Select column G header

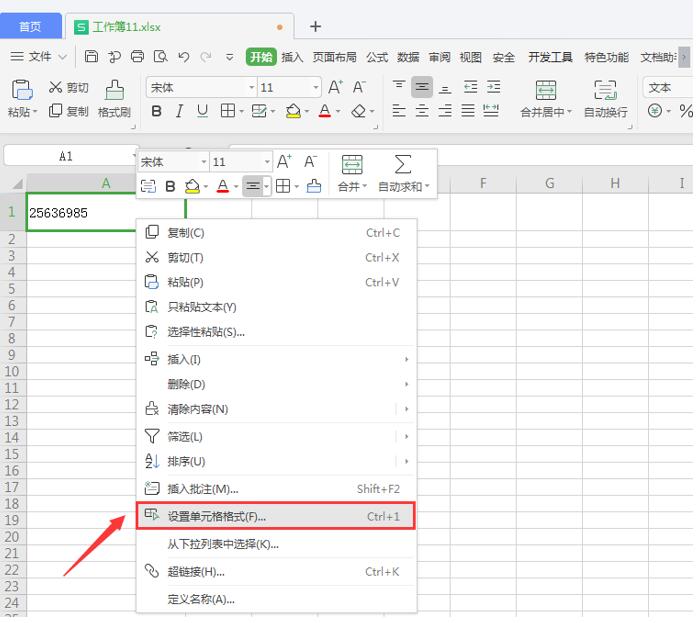click(549, 183)
